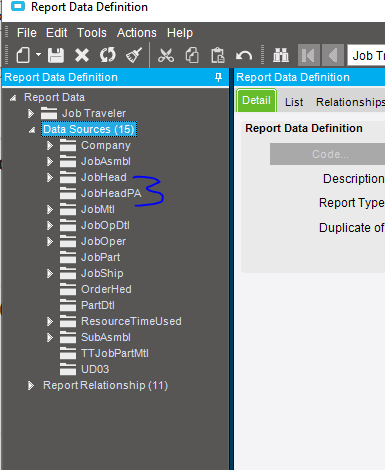Viewport: 385px width, 470px height.
Task: Open the Help menu
Action: coord(180,33)
